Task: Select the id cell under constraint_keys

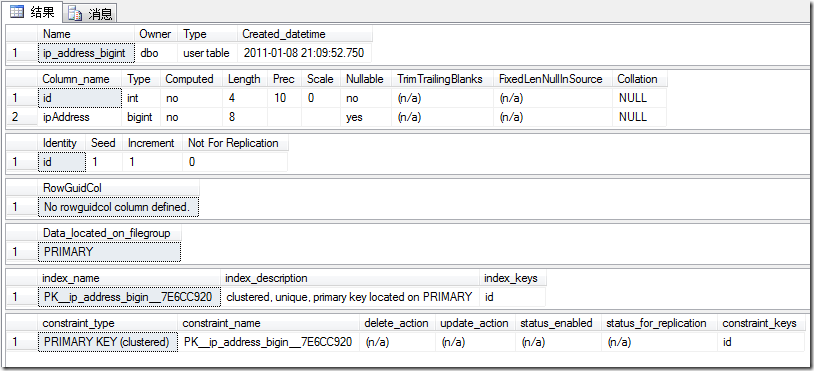Action: pyautogui.click(x=761, y=342)
